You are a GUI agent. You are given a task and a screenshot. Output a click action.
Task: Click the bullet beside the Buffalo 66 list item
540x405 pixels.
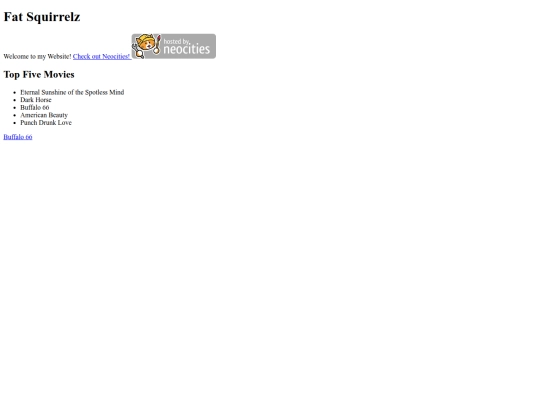(14, 108)
